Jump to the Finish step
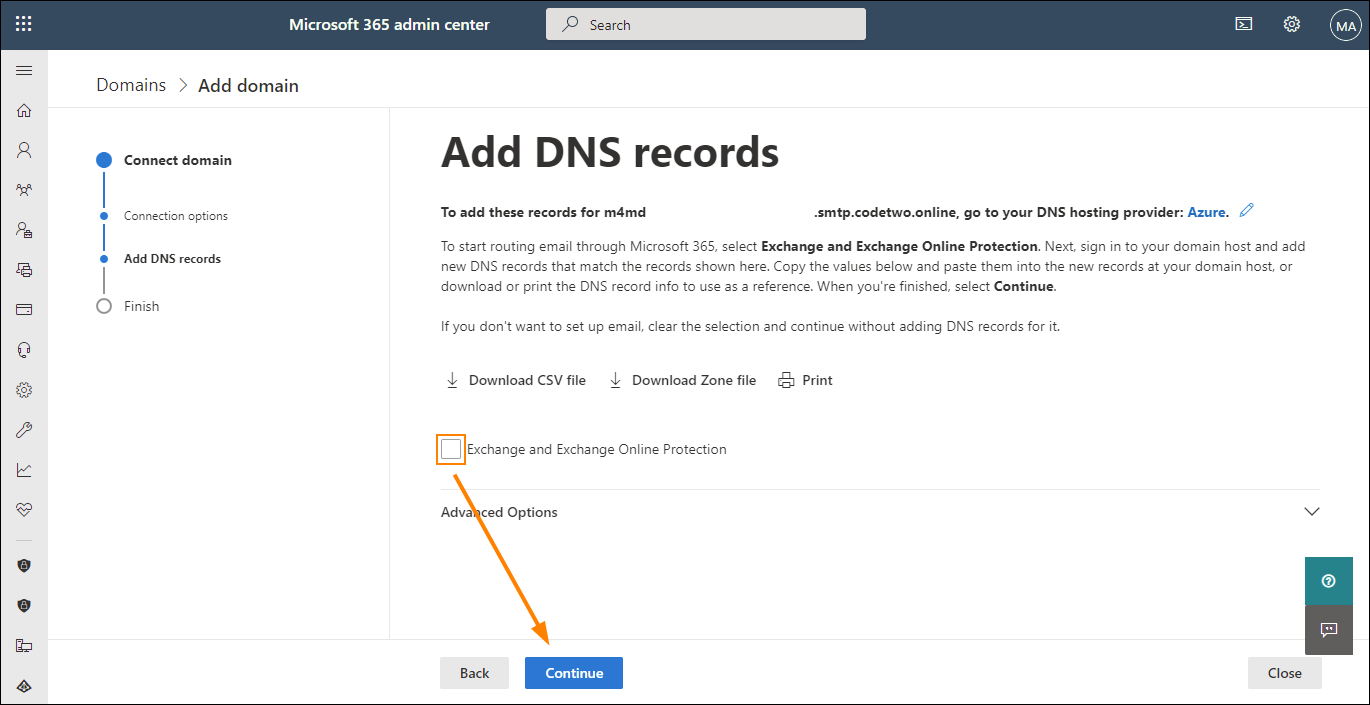The image size is (1370, 705). point(141,306)
